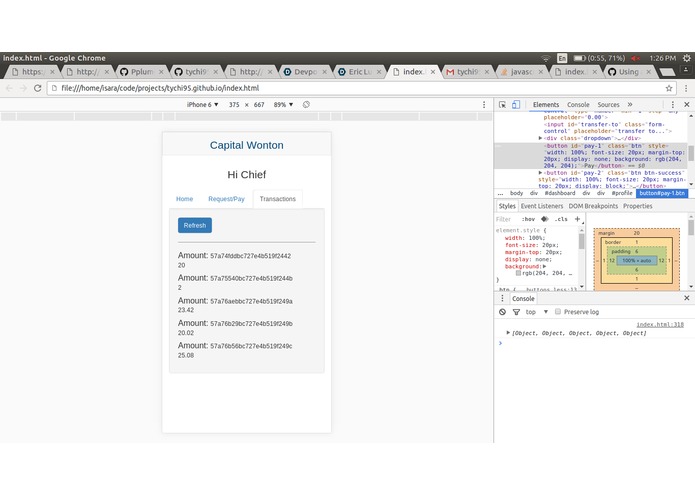This screenshot has height=494, width=695.
Task: Open the system settings gear
Action: pos(687,58)
